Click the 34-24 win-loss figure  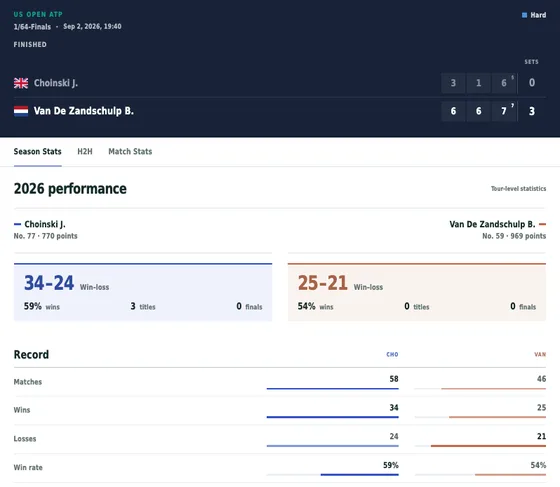(x=49, y=283)
